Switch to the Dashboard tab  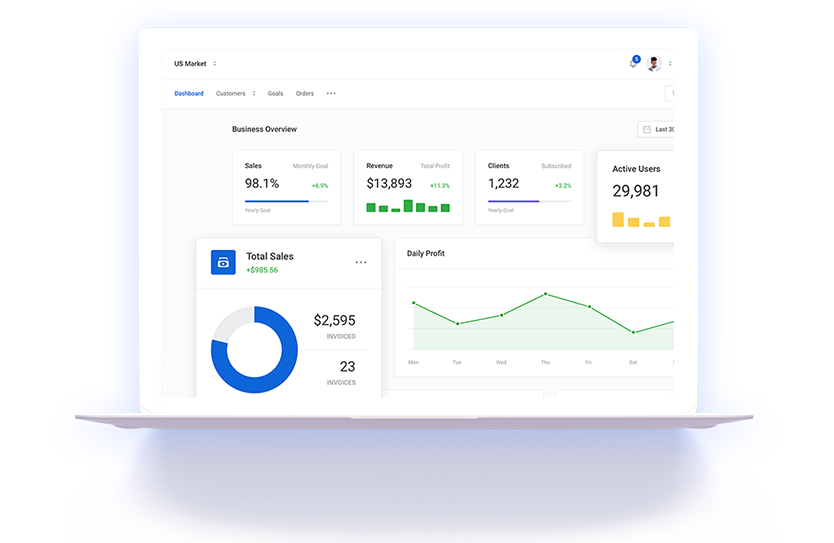pos(189,94)
